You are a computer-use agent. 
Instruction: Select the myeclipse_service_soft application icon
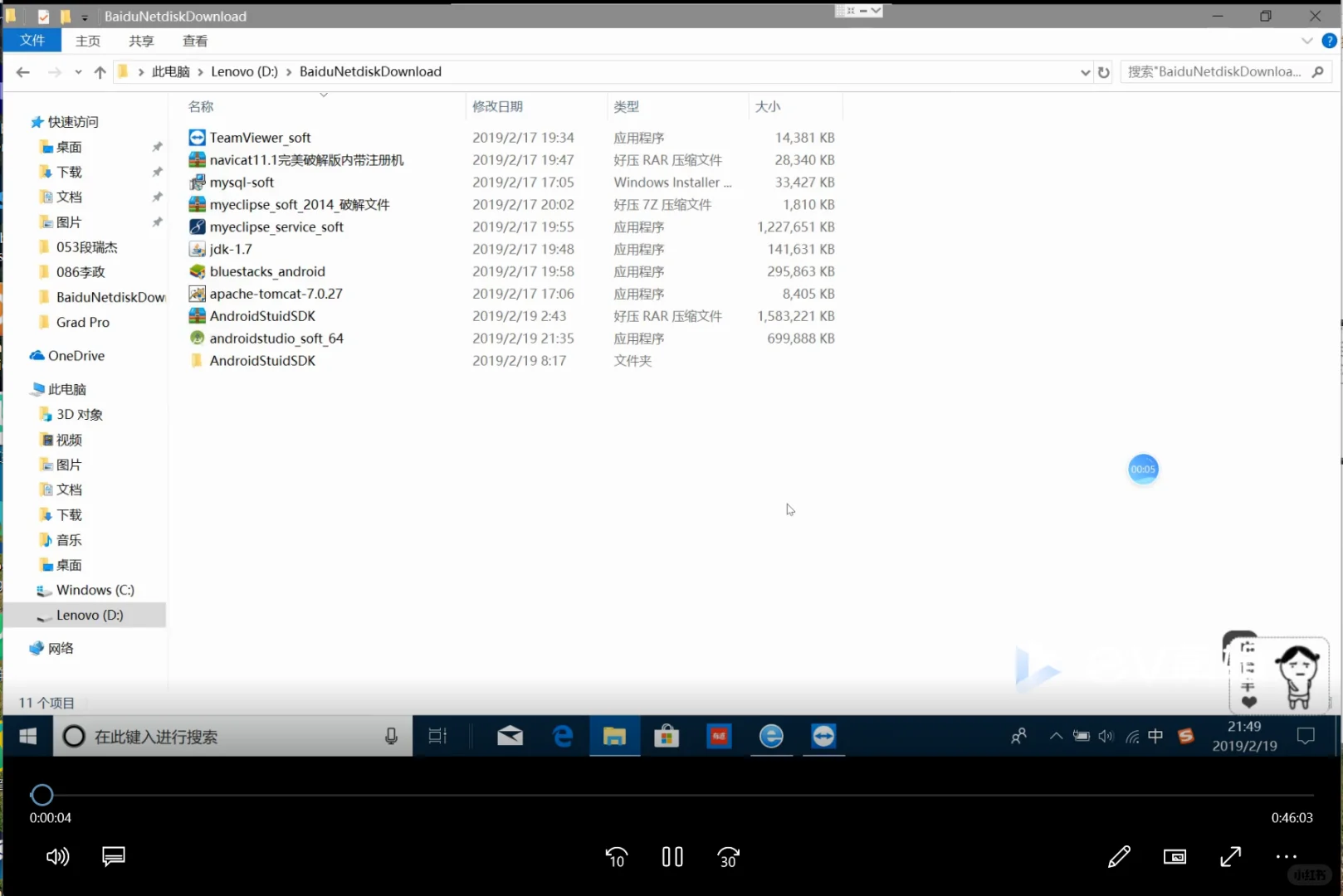(197, 227)
